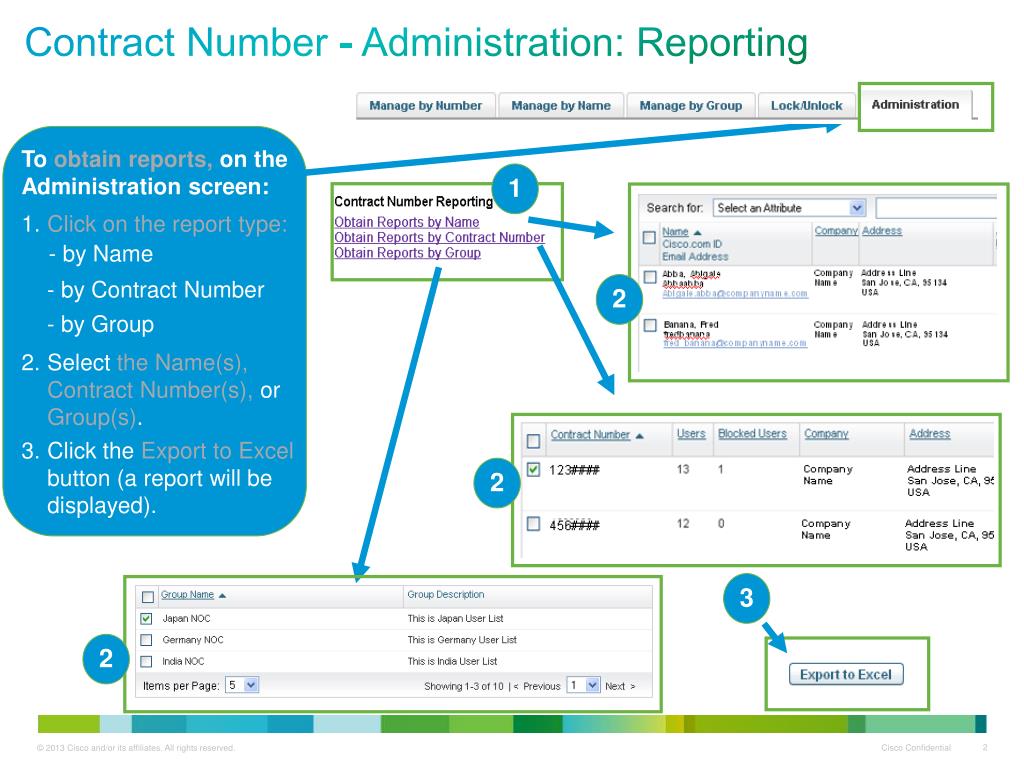Click Obtain Reports by Contract Number link
1024x768 pixels.
click(440, 237)
